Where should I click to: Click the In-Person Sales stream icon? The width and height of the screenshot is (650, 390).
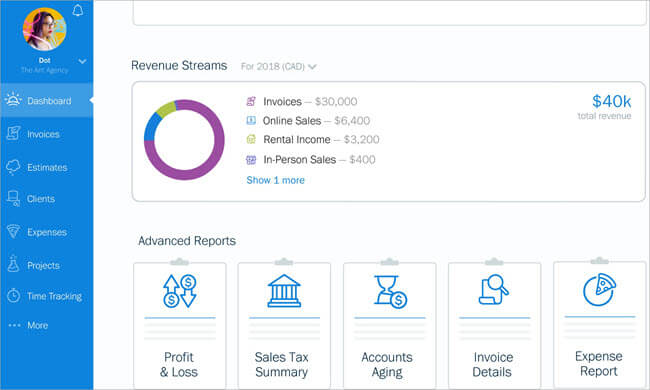click(251, 160)
